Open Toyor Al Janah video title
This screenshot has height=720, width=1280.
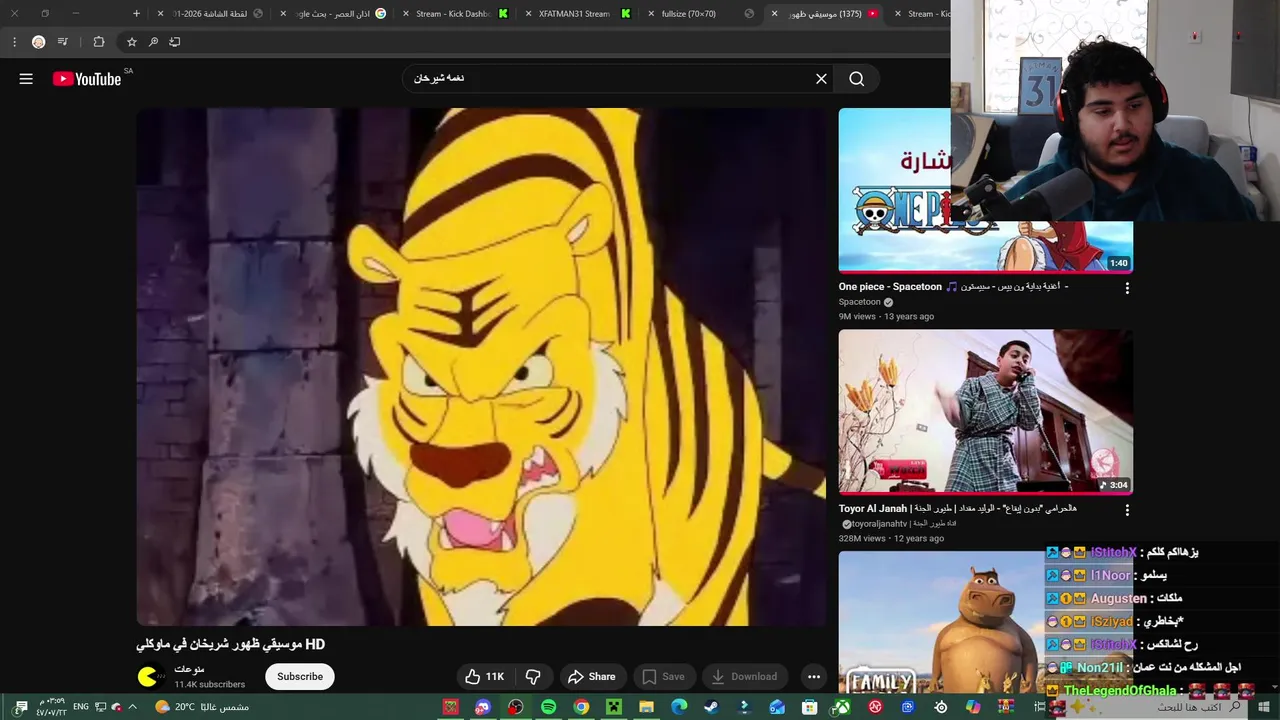tap(958, 509)
